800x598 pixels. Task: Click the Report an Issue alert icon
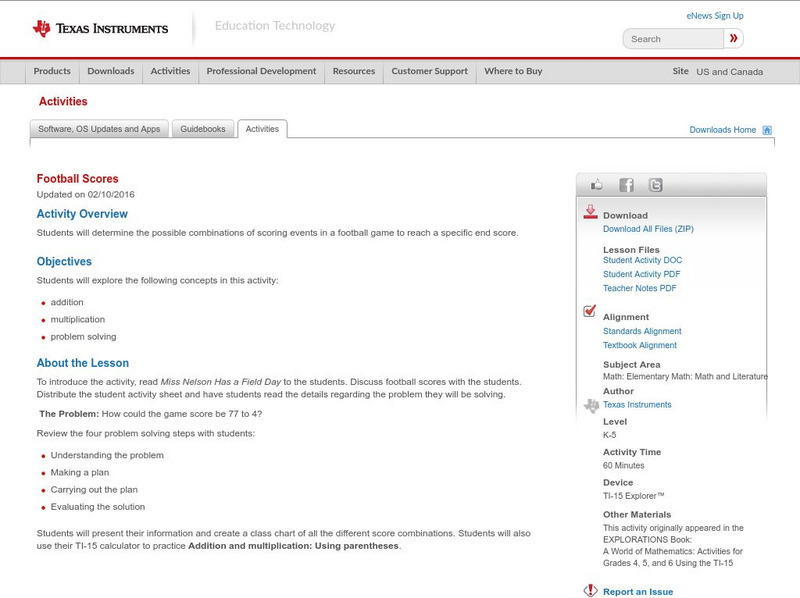[x=590, y=590]
